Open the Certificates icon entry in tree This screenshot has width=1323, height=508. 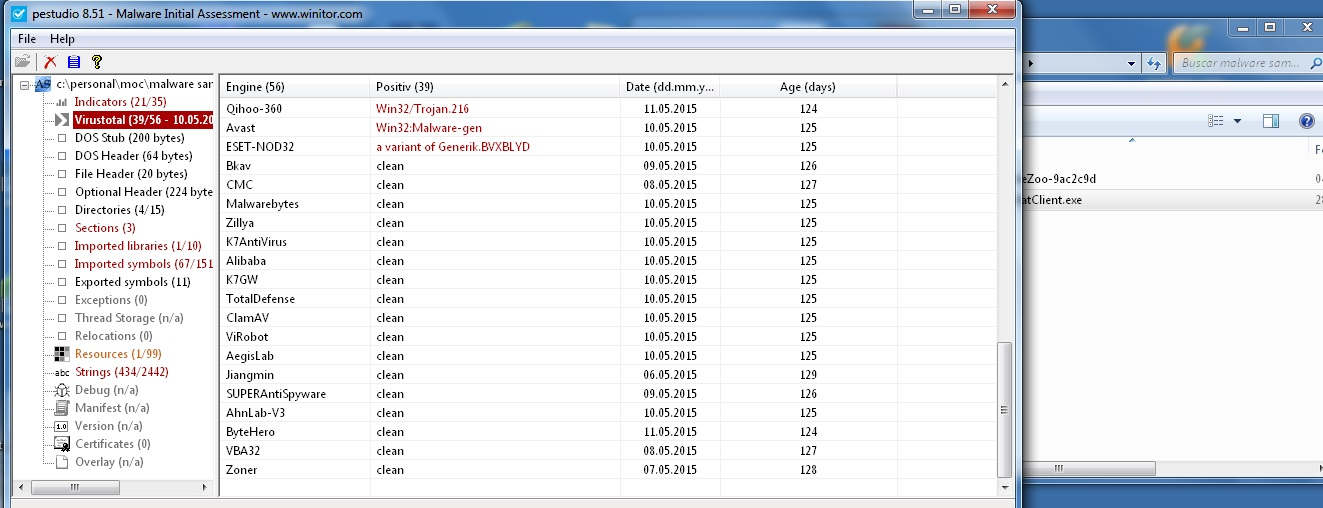62,444
